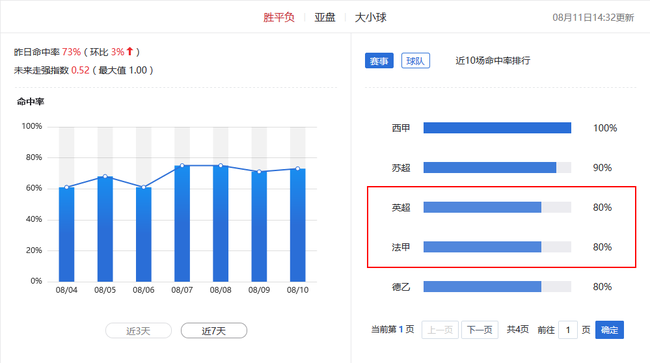
Task: Click the 08/06 chart bar
Action: [x=144, y=234]
